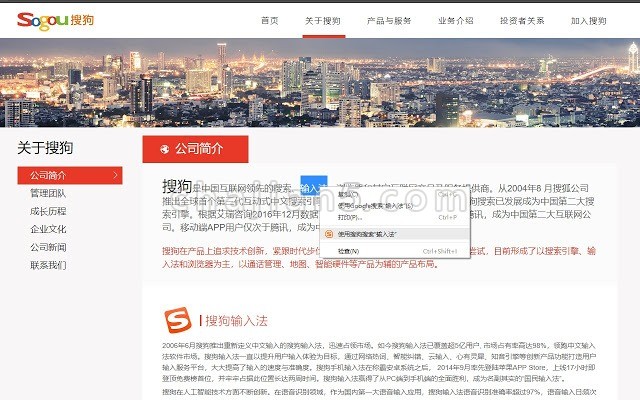Select 联系我们 in the sidebar

[x=48, y=265]
